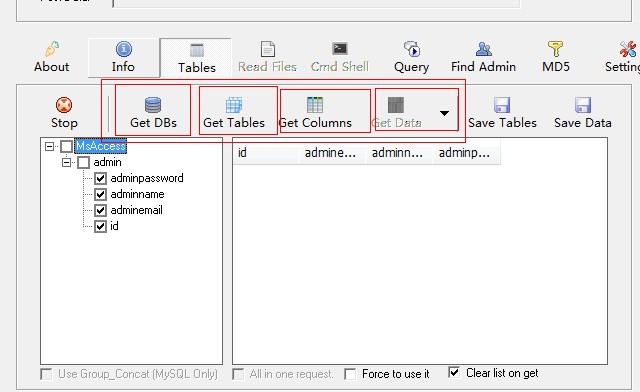Select the Tables tab

click(x=196, y=58)
